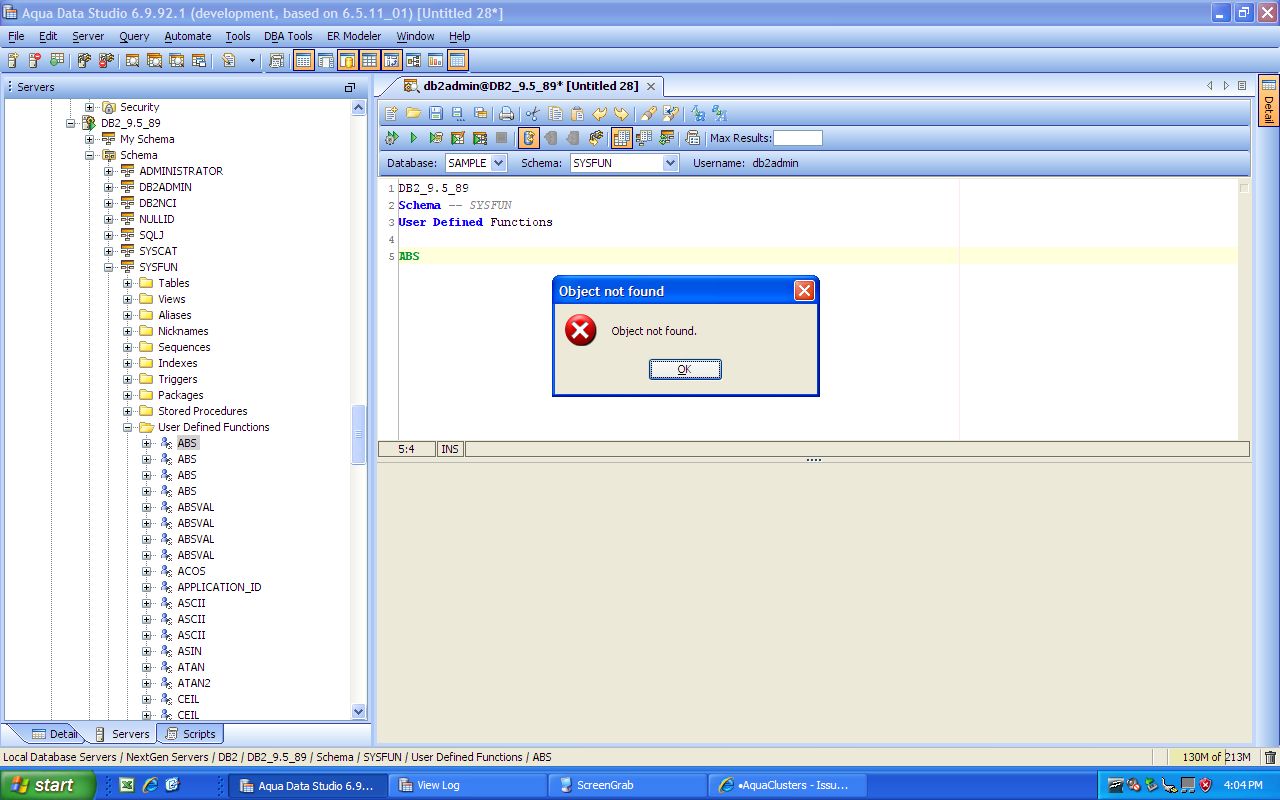Collapse the SYSFUN schema node
Image resolution: width=1280 pixels, height=800 pixels.
click(x=108, y=267)
